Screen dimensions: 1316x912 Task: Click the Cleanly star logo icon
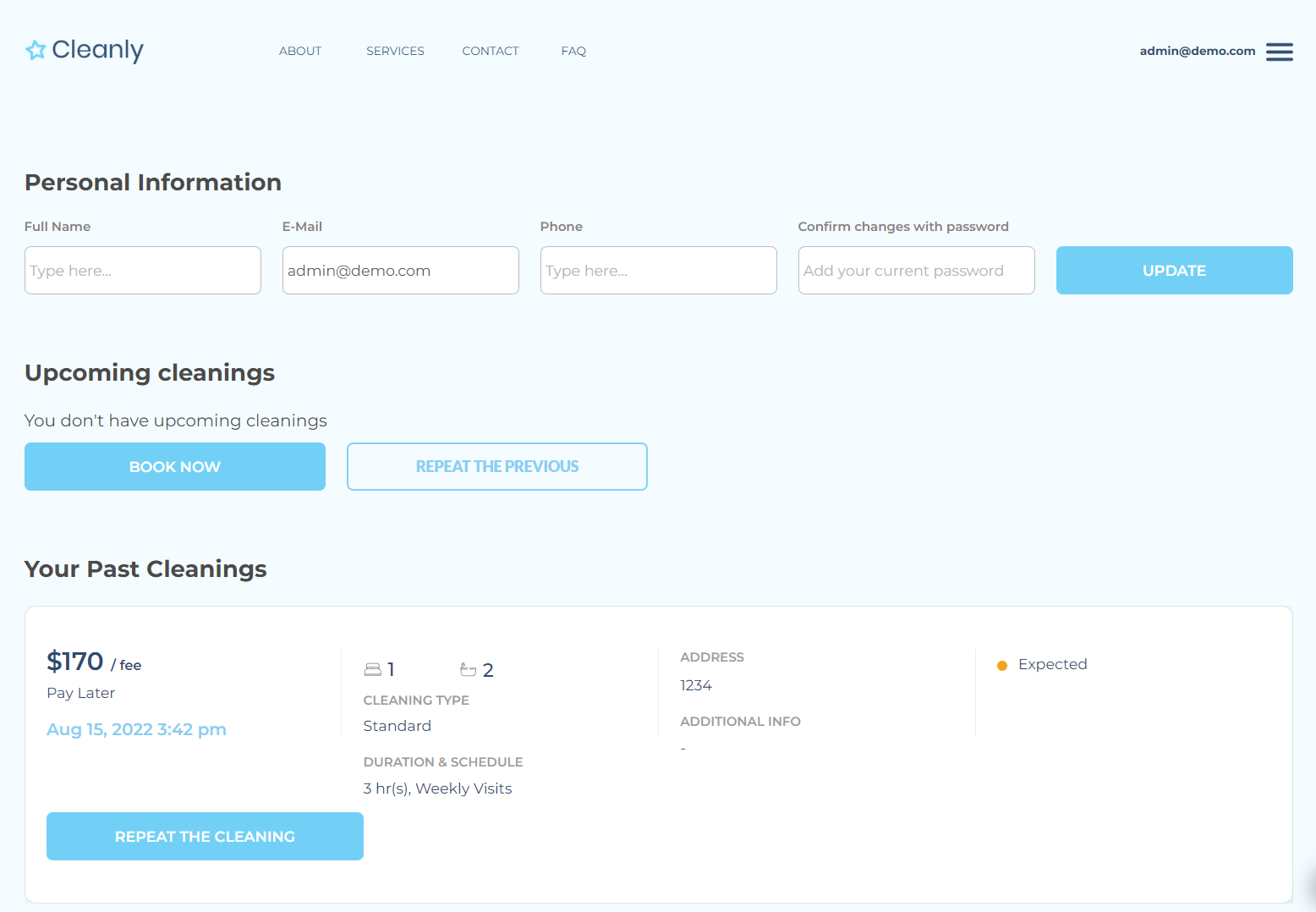pos(36,51)
